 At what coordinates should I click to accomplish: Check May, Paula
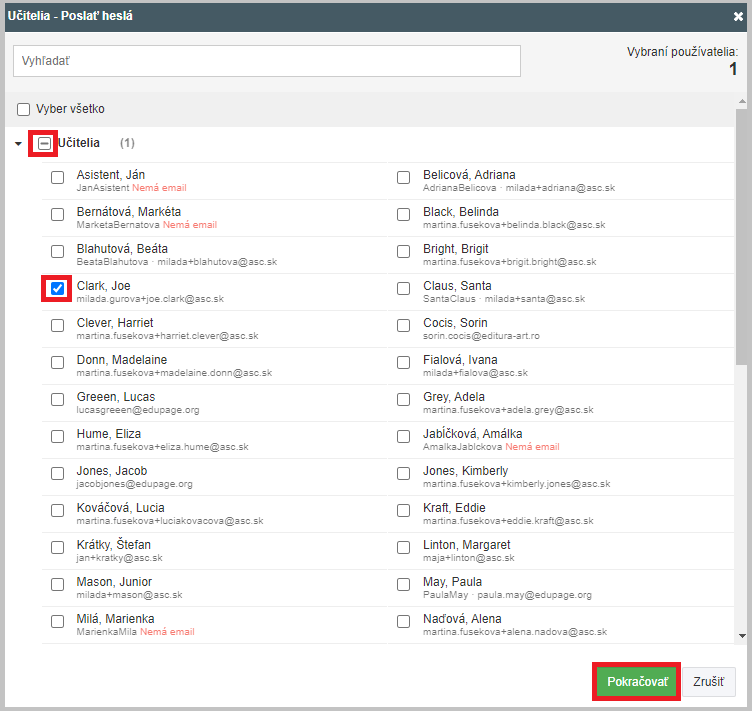coord(404,584)
